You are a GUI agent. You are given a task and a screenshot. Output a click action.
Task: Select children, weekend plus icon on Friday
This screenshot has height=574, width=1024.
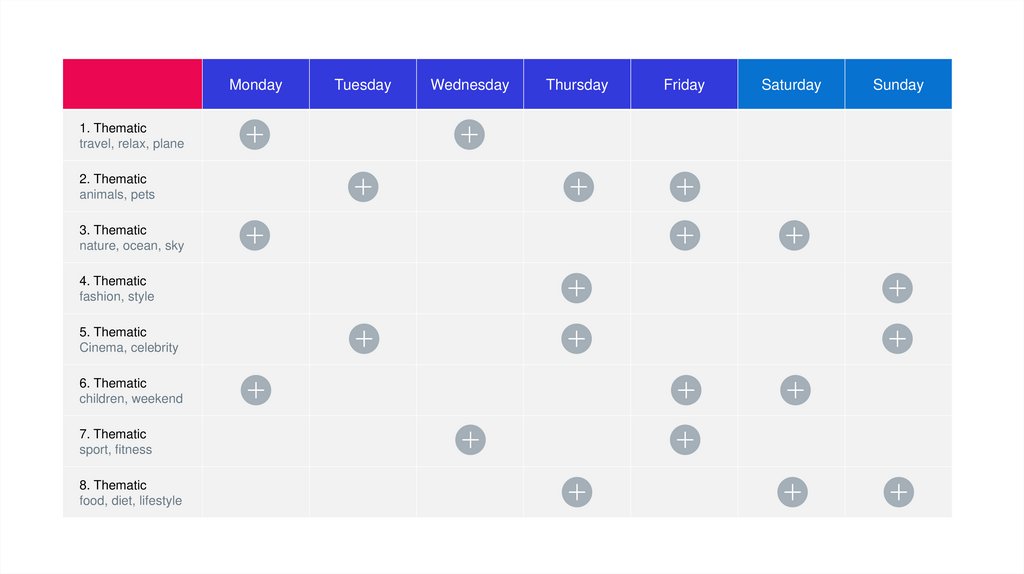point(686,390)
